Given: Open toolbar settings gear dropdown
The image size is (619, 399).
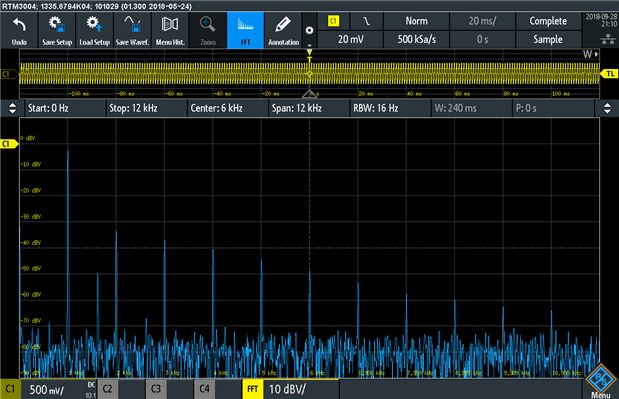Looking at the screenshot, I should click(310, 30).
